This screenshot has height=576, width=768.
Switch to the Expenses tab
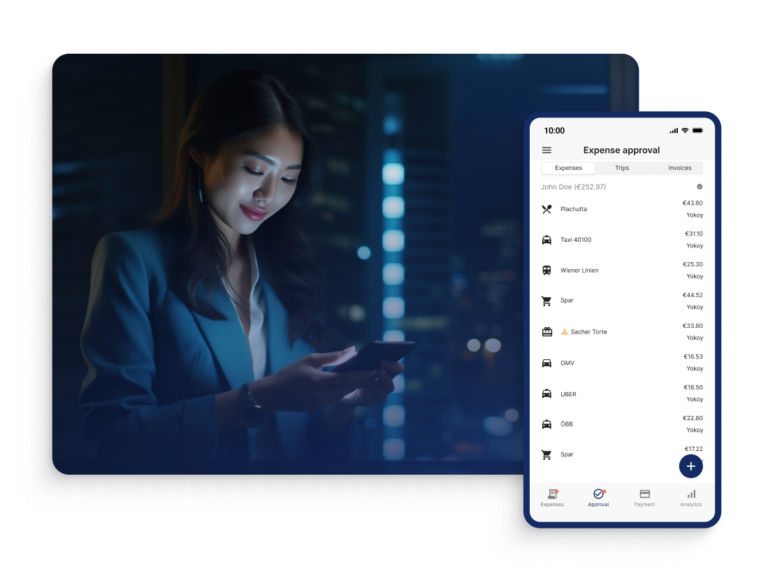pos(568,168)
